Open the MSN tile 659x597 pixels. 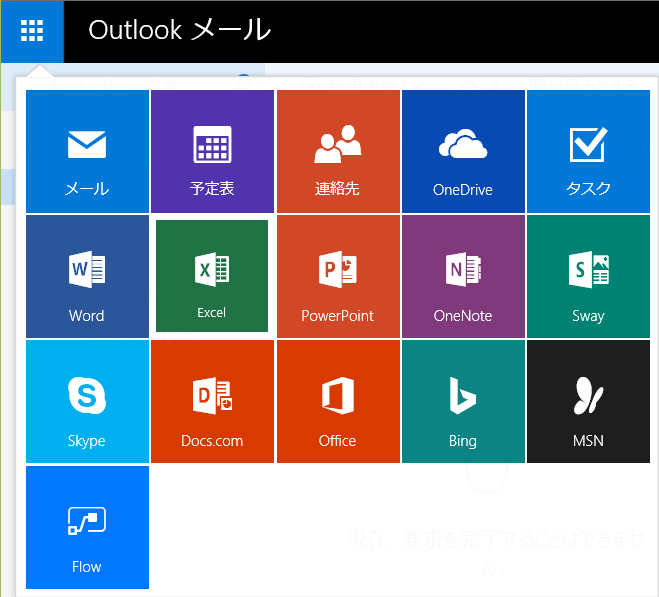588,402
